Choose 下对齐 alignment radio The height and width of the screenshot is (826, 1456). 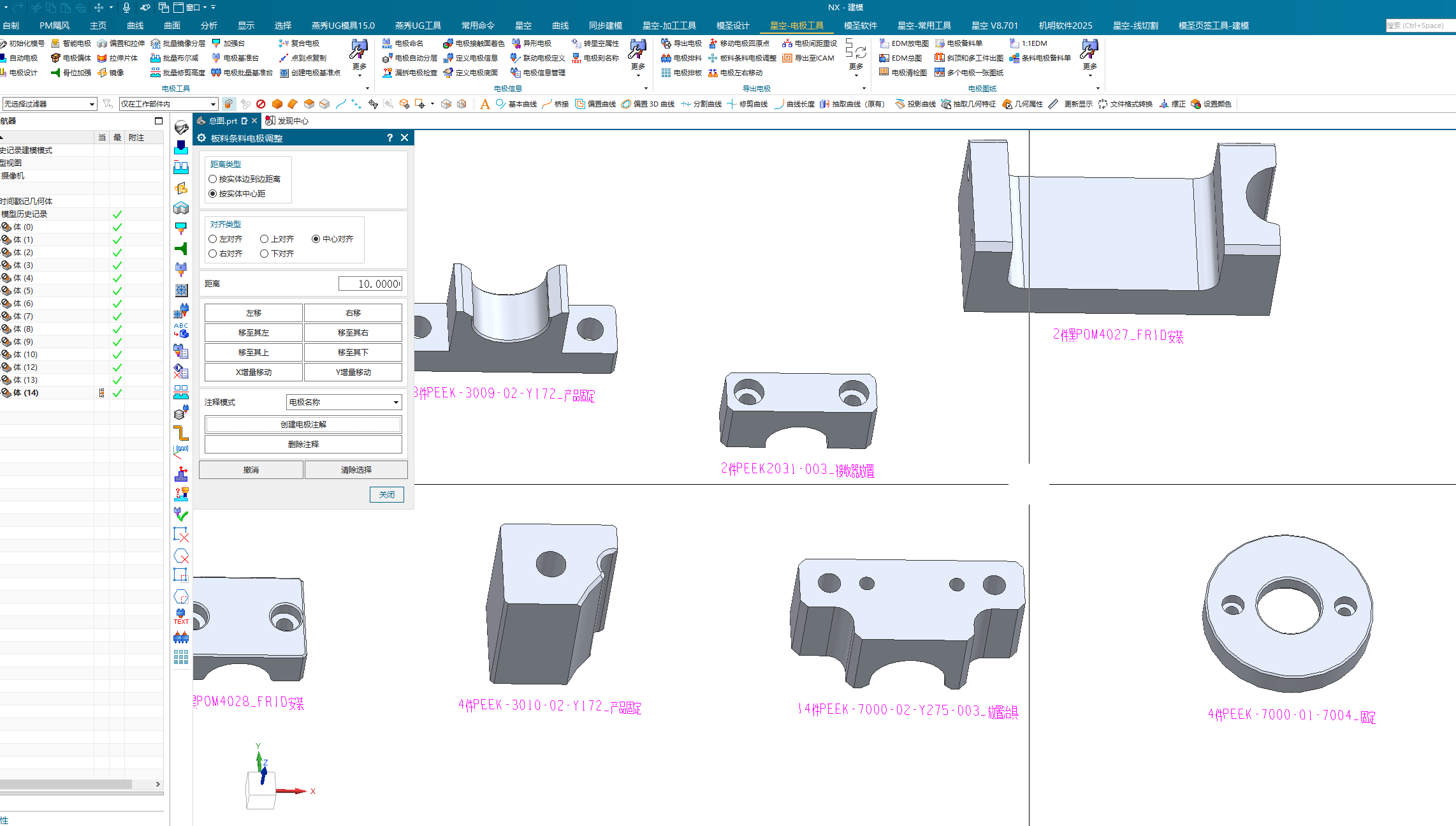tap(265, 254)
